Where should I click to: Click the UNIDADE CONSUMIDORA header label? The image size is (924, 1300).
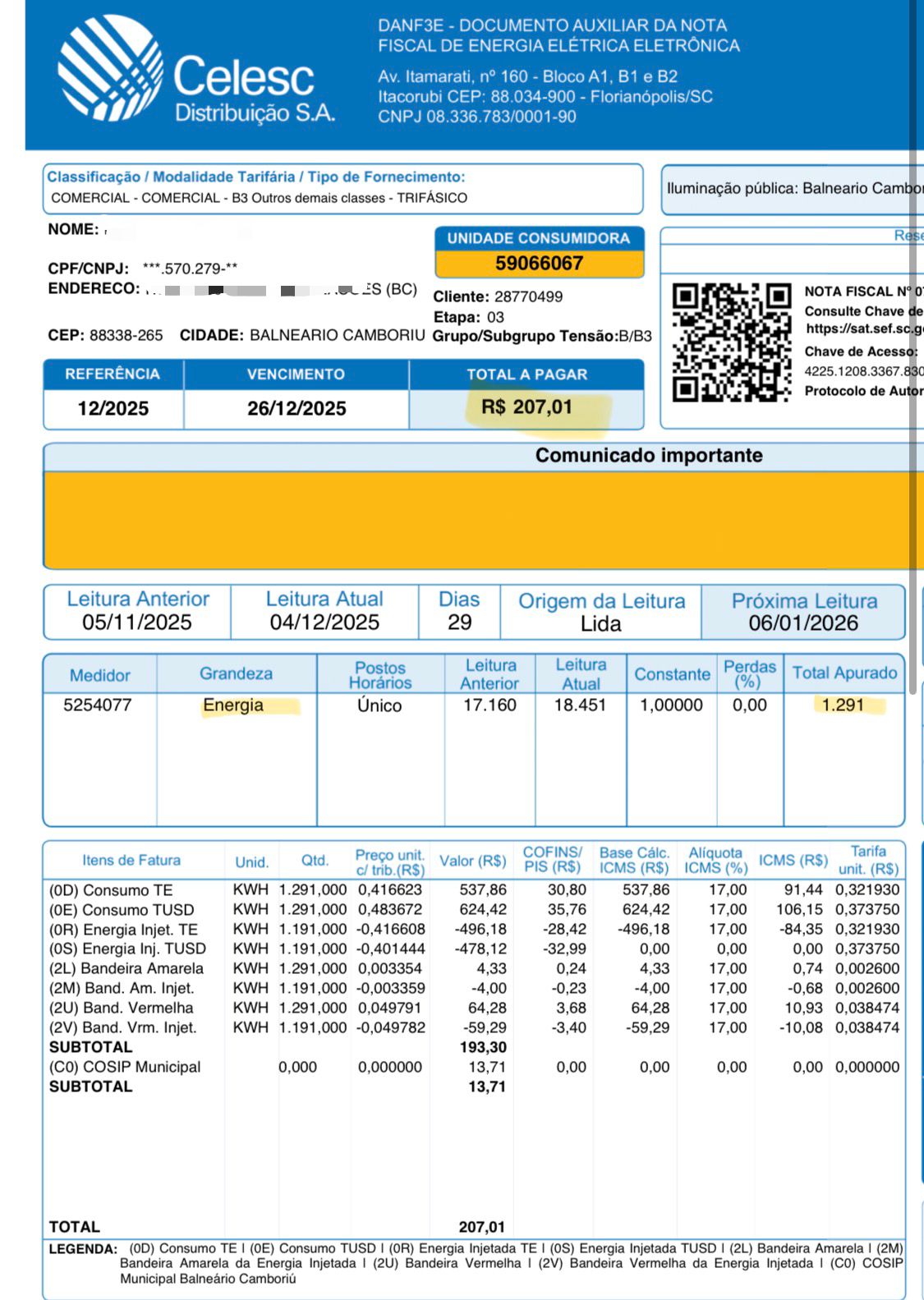click(x=539, y=238)
